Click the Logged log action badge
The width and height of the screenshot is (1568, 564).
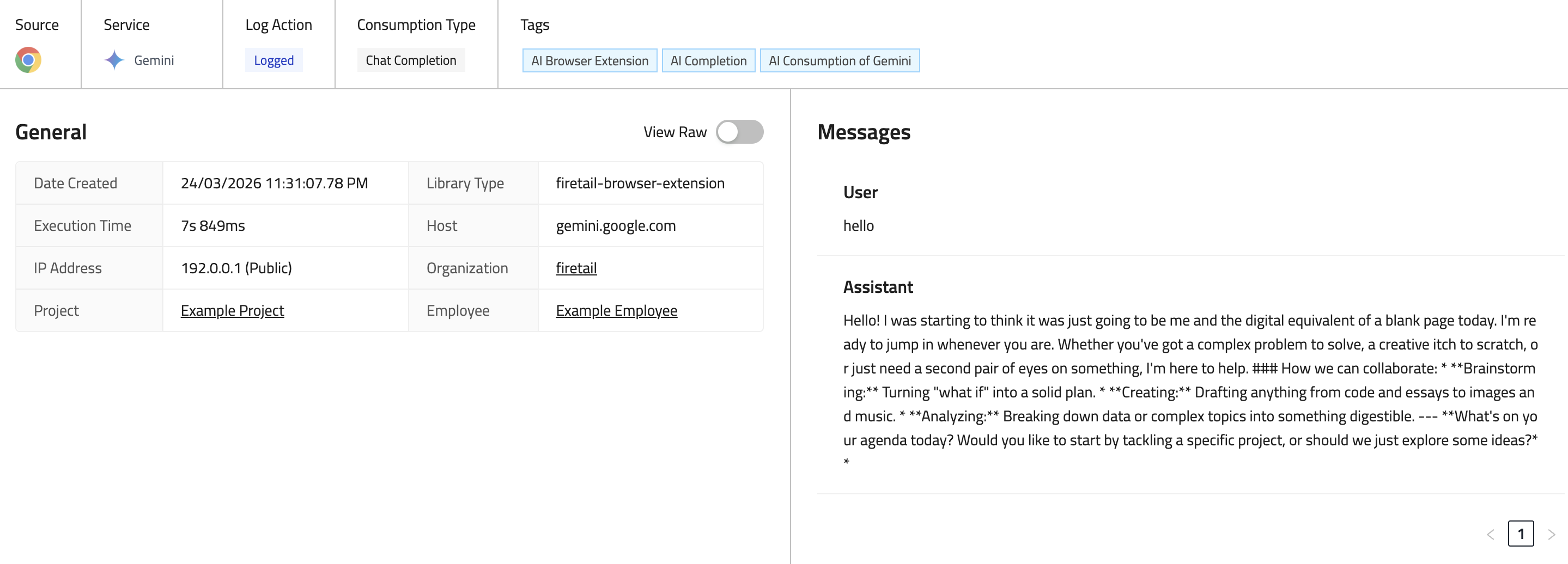[274, 60]
